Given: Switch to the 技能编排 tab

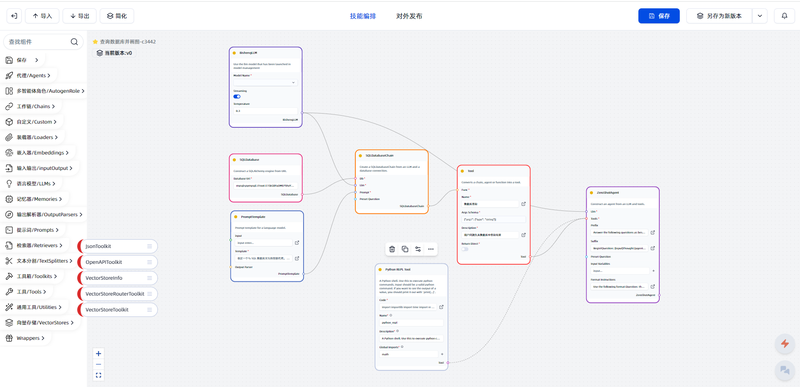Looking at the screenshot, I should tap(363, 16).
